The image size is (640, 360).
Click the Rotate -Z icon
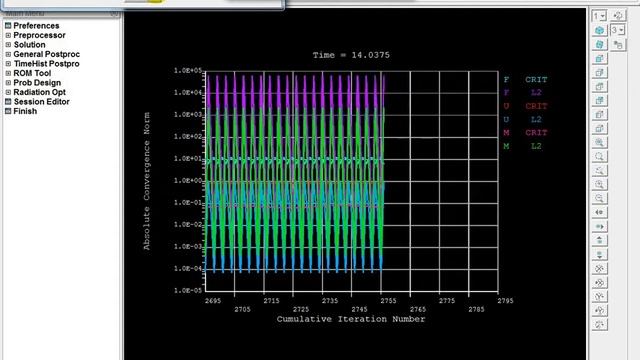599,324
